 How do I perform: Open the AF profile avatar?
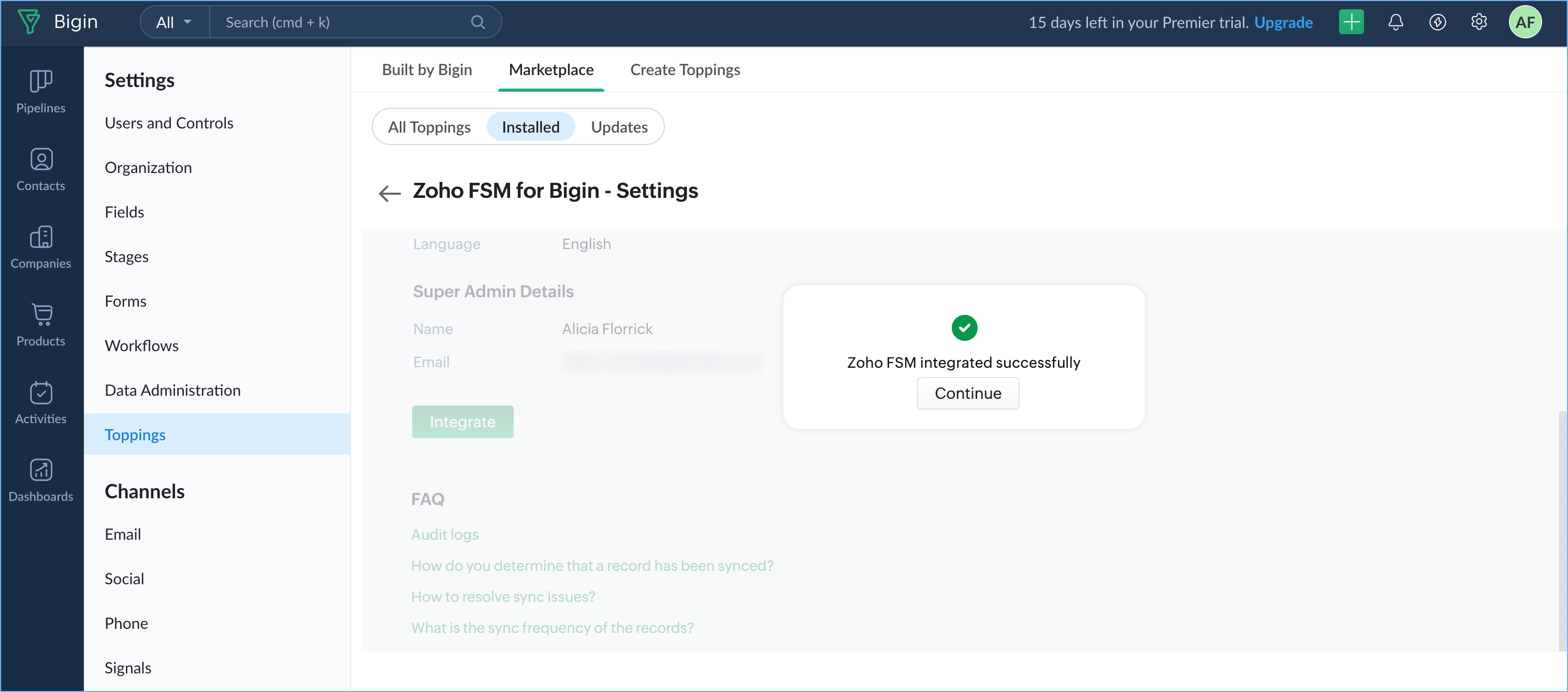1525,22
